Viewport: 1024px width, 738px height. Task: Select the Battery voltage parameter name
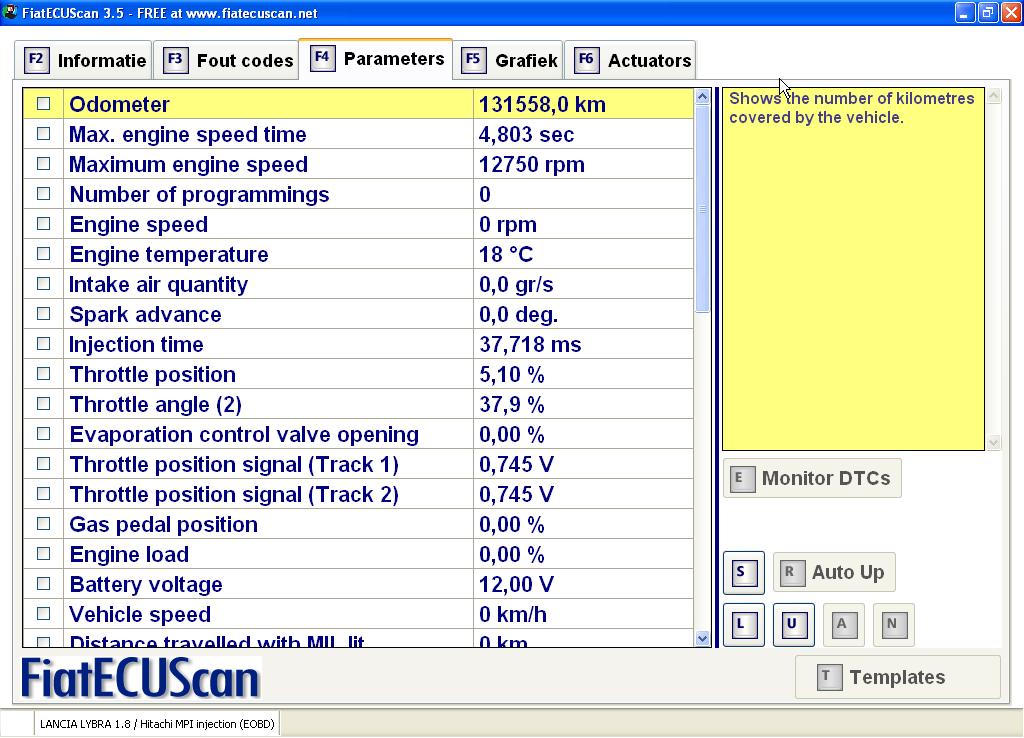146,585
